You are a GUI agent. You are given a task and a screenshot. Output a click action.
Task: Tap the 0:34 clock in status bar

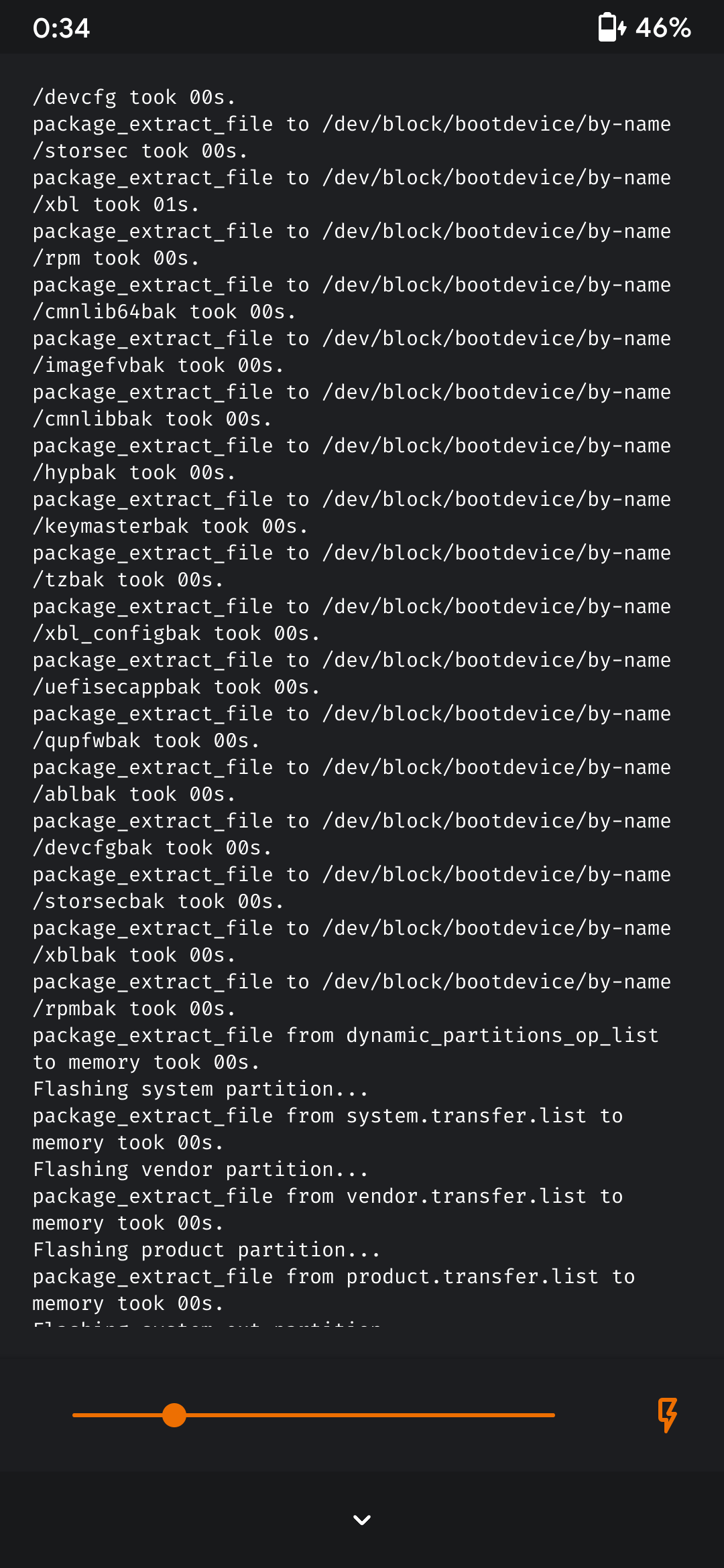tap(61, 28)
